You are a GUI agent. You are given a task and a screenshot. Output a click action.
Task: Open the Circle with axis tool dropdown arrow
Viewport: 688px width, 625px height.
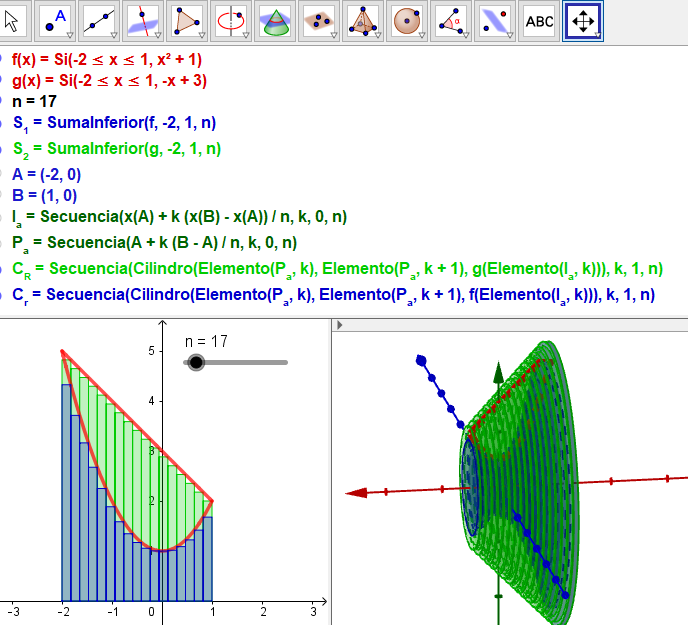[x=245, y=35]
